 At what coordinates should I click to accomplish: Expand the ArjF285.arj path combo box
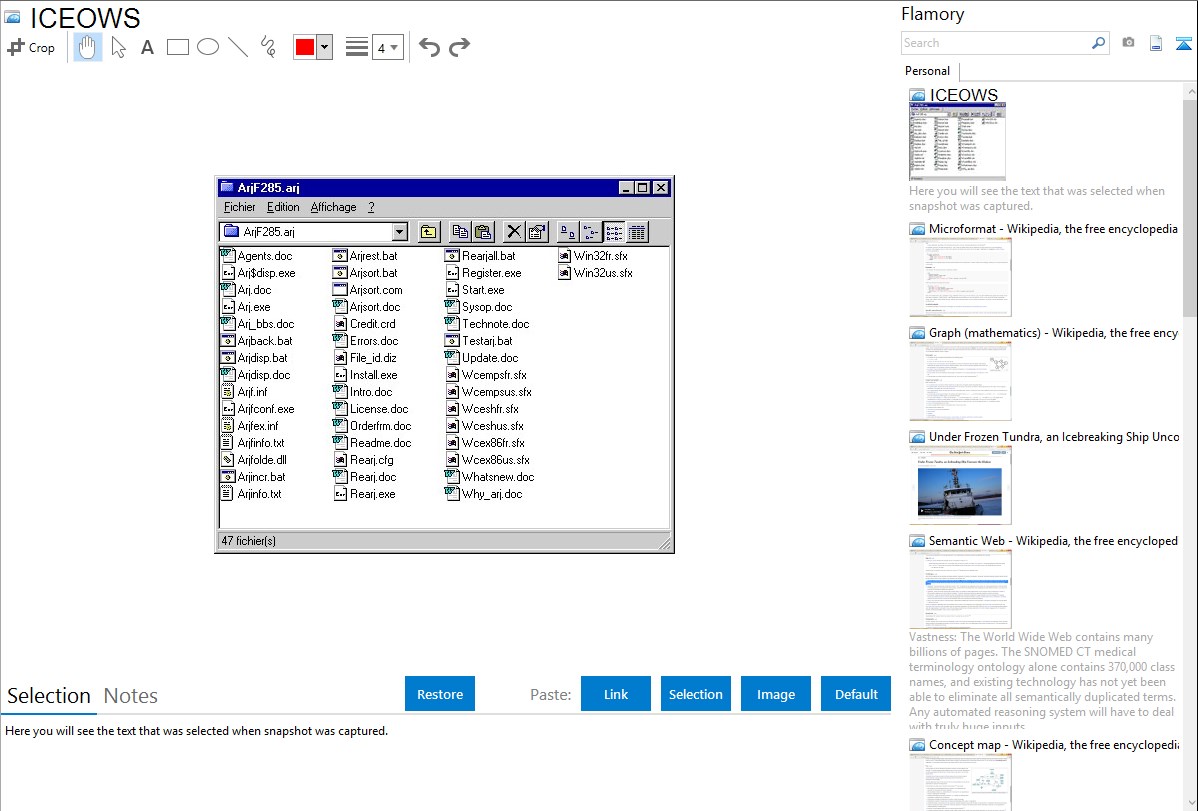(400, 232)
